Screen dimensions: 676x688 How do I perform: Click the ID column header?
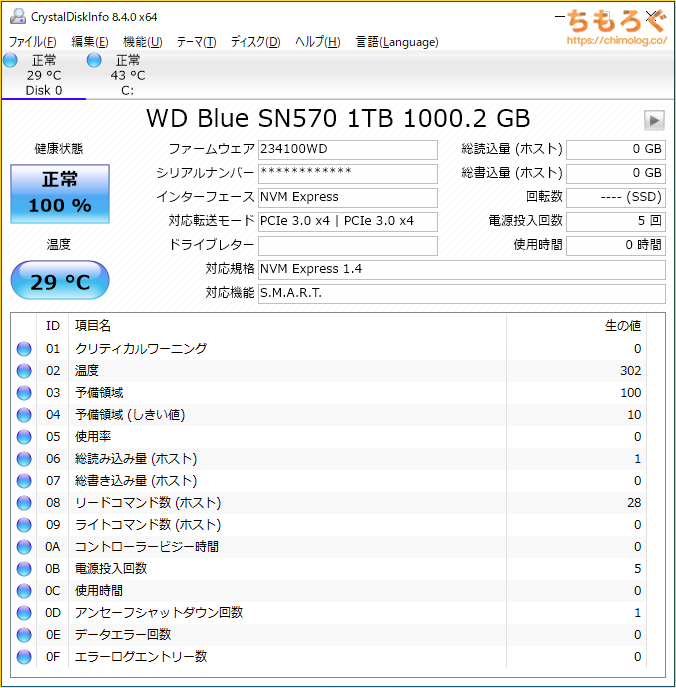coord(53,326)
